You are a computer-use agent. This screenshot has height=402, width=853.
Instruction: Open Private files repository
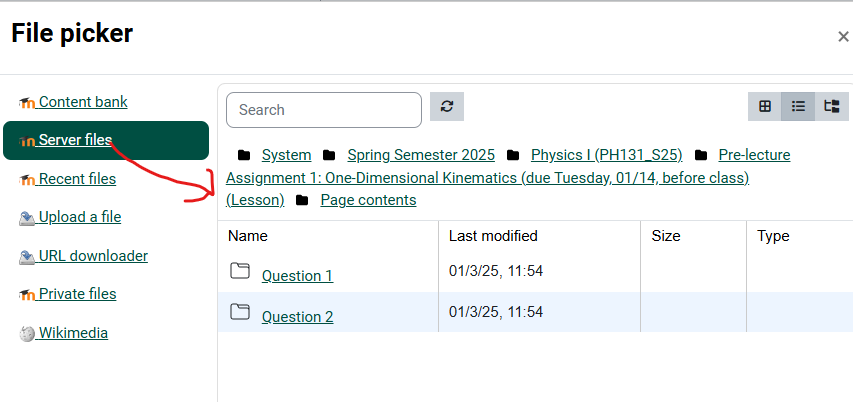(x=77, y=294)
